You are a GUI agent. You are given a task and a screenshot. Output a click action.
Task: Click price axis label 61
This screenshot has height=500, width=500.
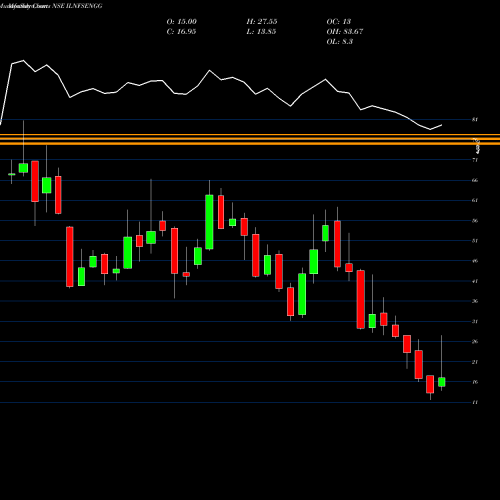click(475, 200)
